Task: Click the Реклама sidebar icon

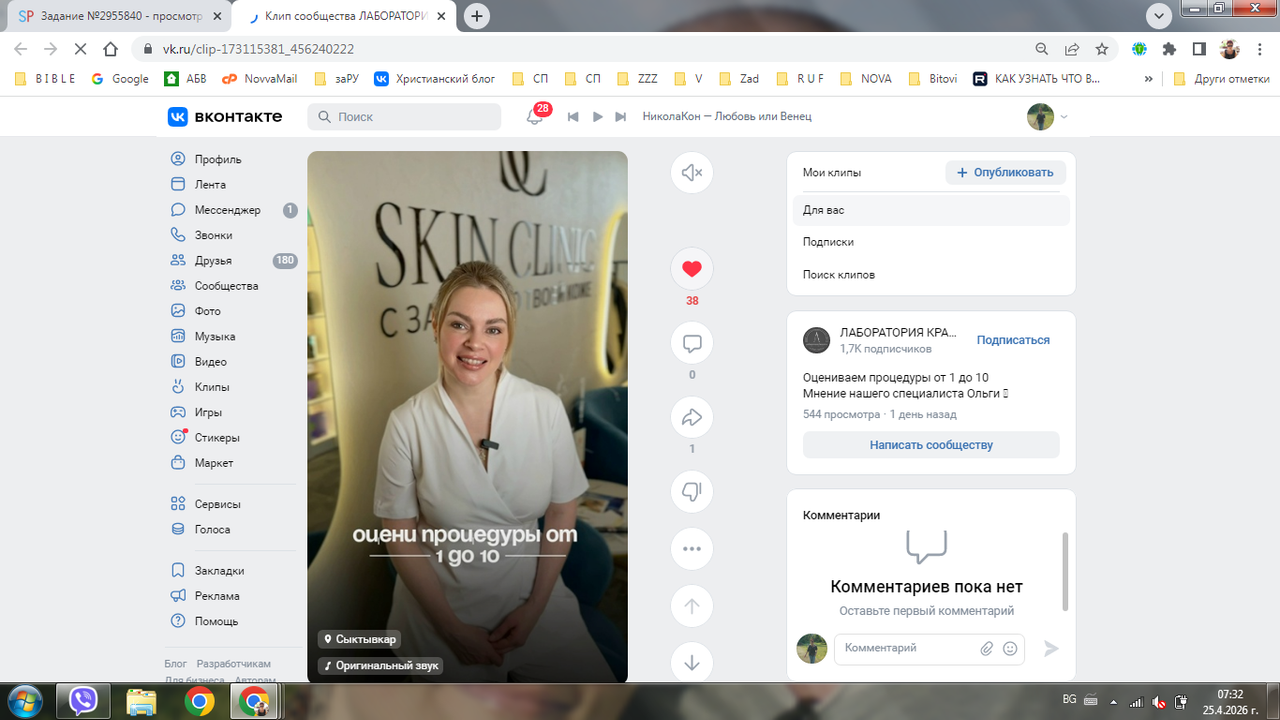Action: pyautogui.click(x=178, y=596)
